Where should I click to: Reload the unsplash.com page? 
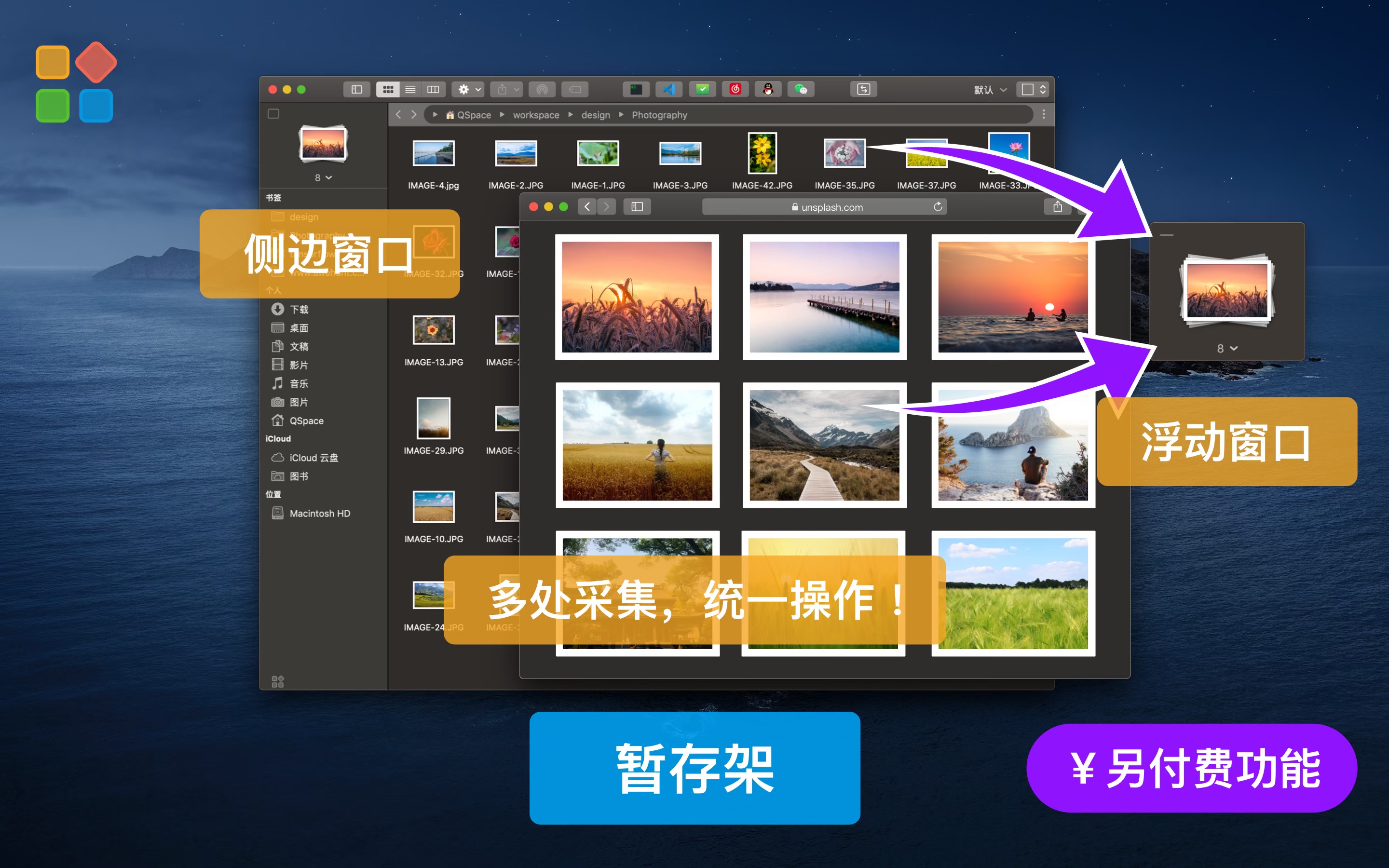[938, 207]
